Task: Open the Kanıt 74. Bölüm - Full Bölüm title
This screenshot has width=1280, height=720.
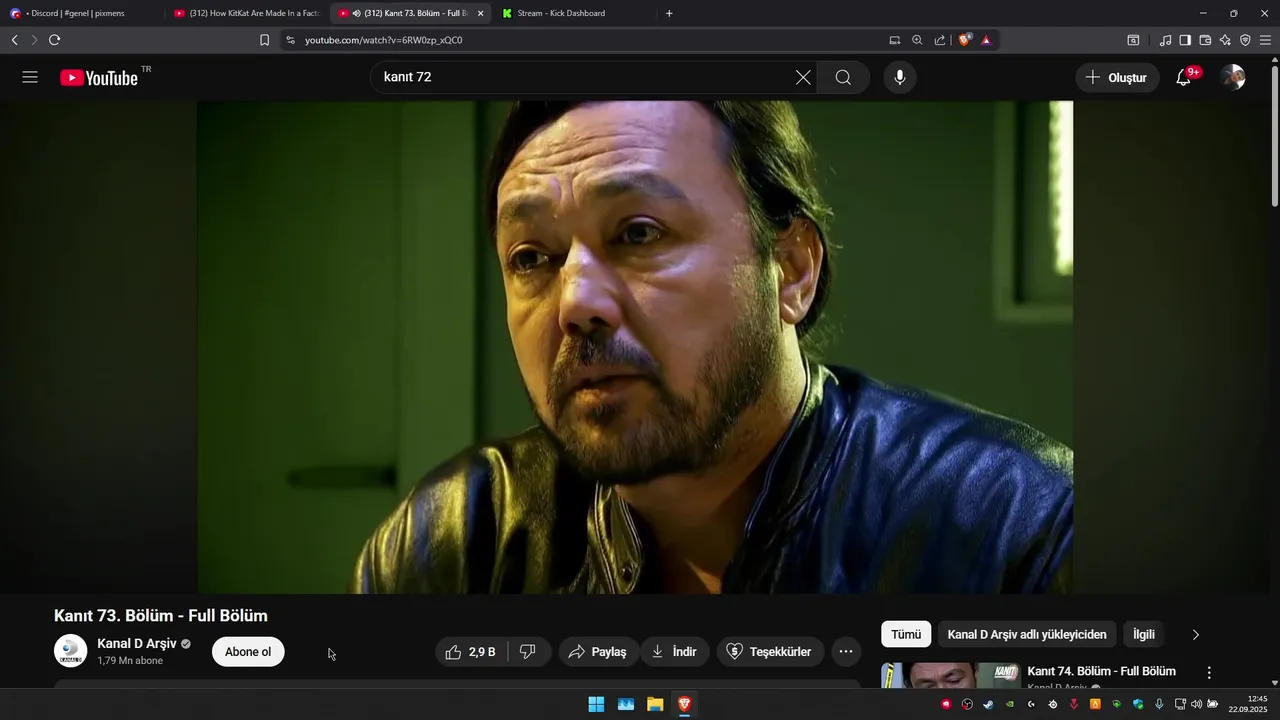Action: pos(1102,671)
